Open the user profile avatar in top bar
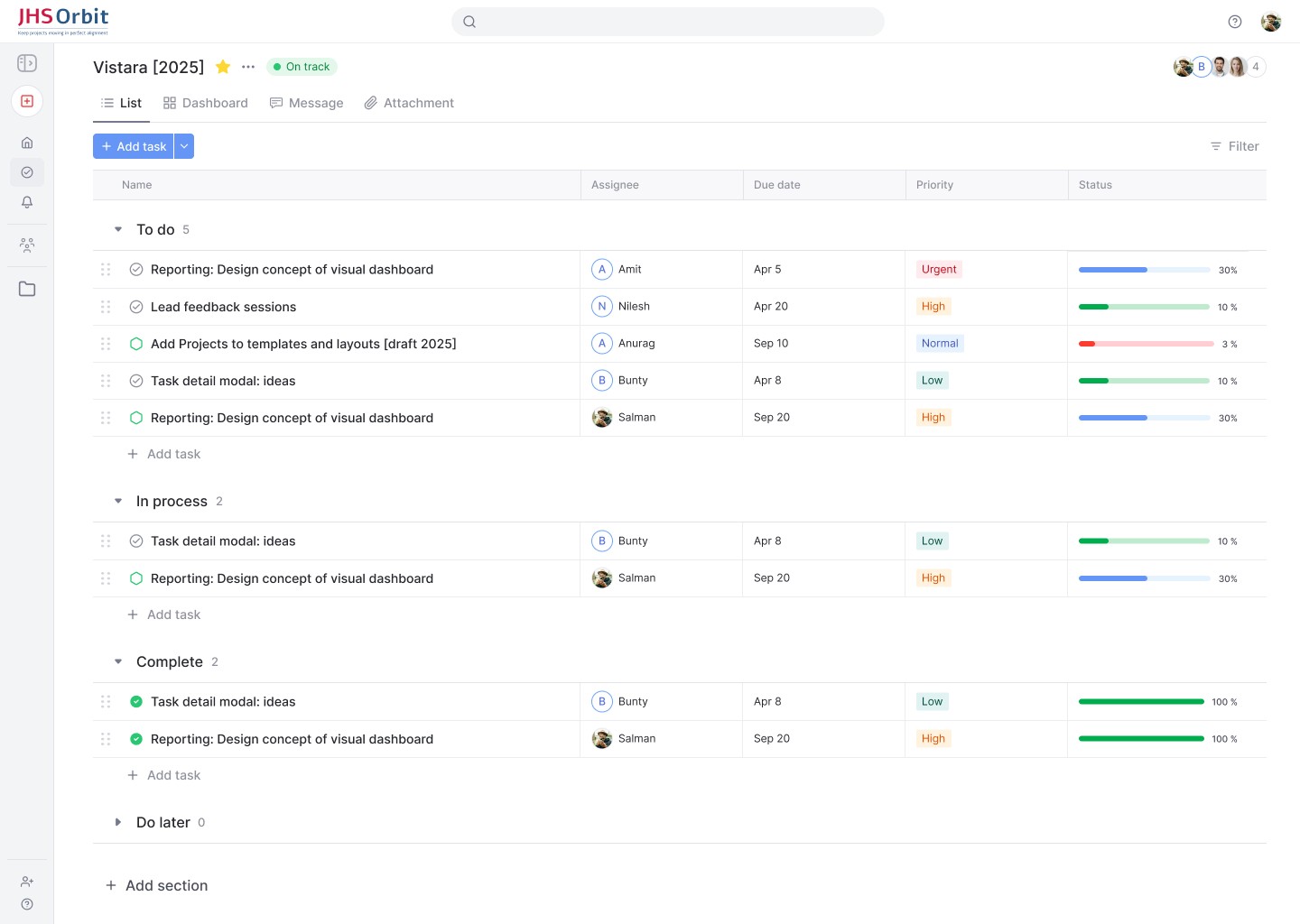This screenshot has width=1300, height=924. click(x=1271, y=22)
